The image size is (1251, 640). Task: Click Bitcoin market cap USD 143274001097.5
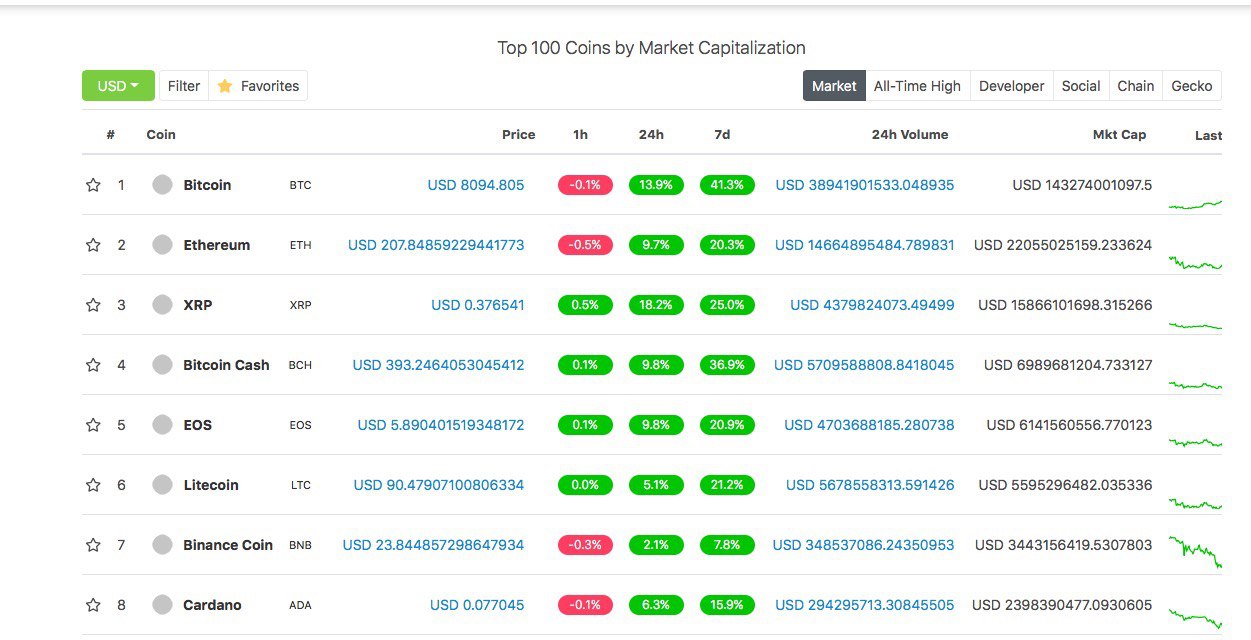(x=1082, y=185)
